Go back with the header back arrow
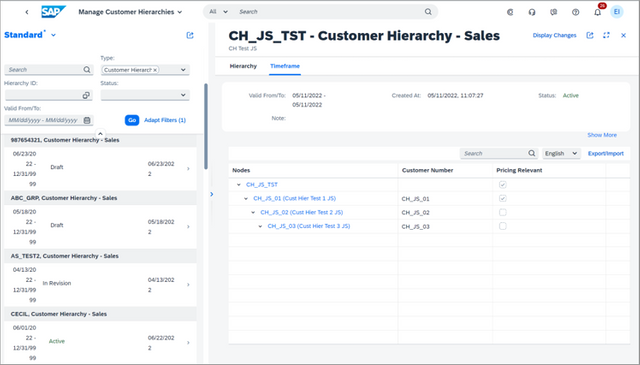640x365 pixels. coord(27,12)
